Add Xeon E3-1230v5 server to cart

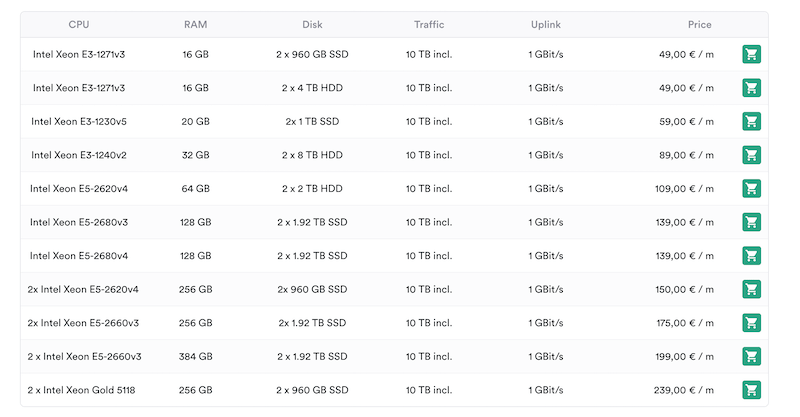pos(751,122)
